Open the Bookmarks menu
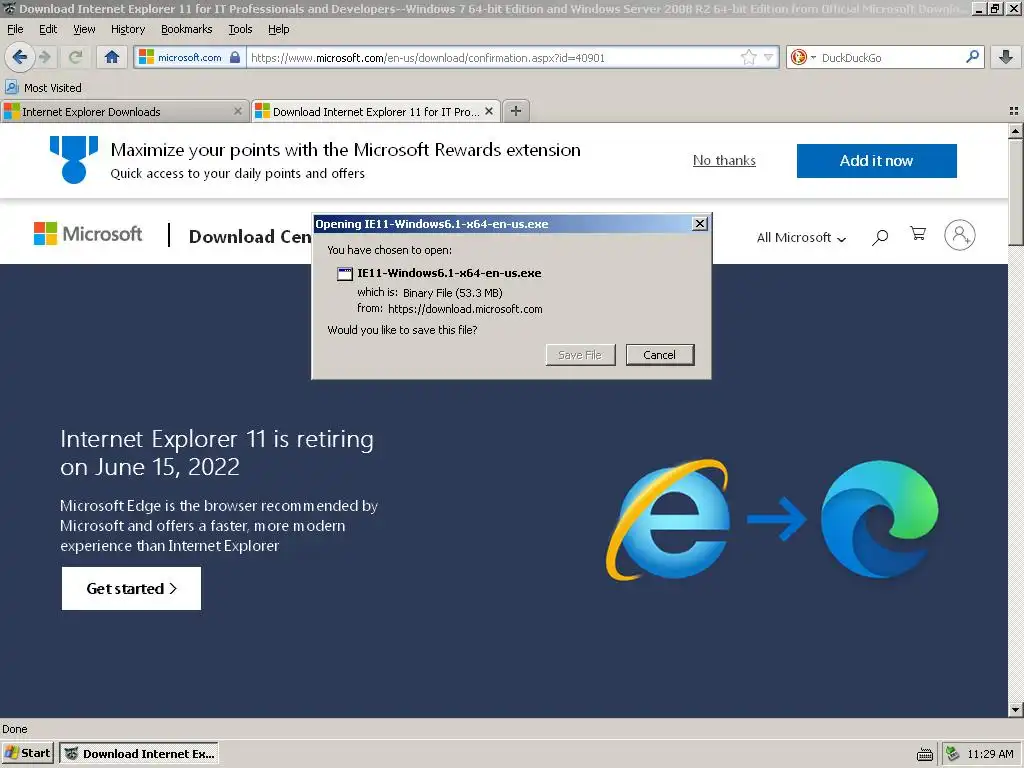1024x768 pixels. [187, 29]
